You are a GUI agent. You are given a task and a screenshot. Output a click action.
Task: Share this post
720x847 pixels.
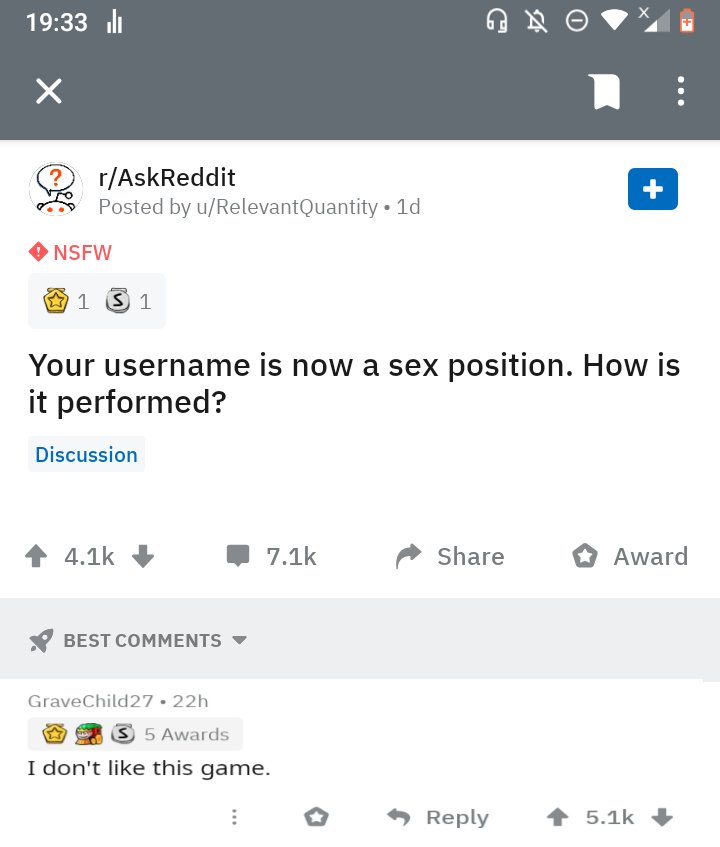pos(450,556)
